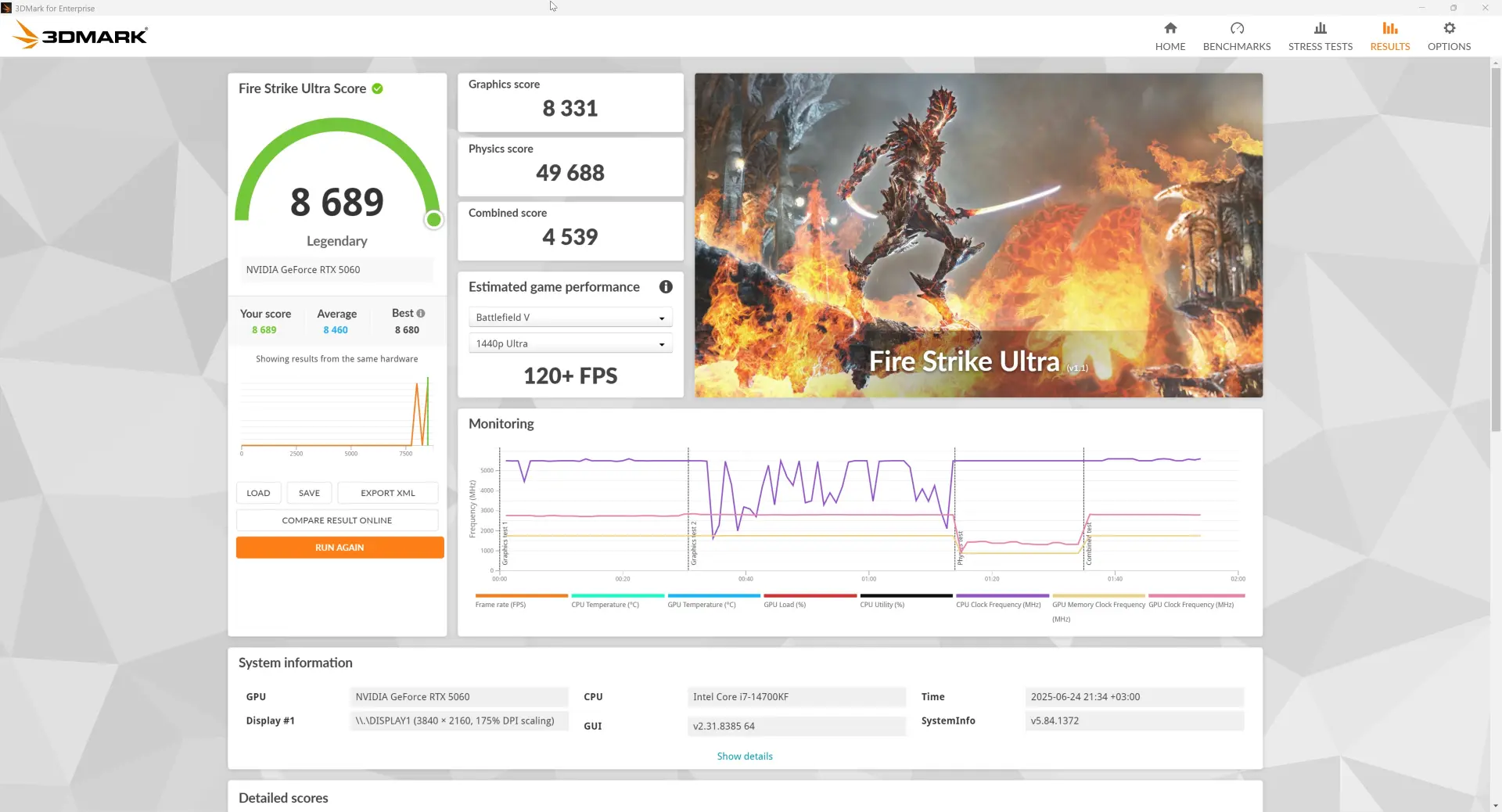Switch to BENCHMARKS tab label
1502x812 pixels.
(1237, 47)
